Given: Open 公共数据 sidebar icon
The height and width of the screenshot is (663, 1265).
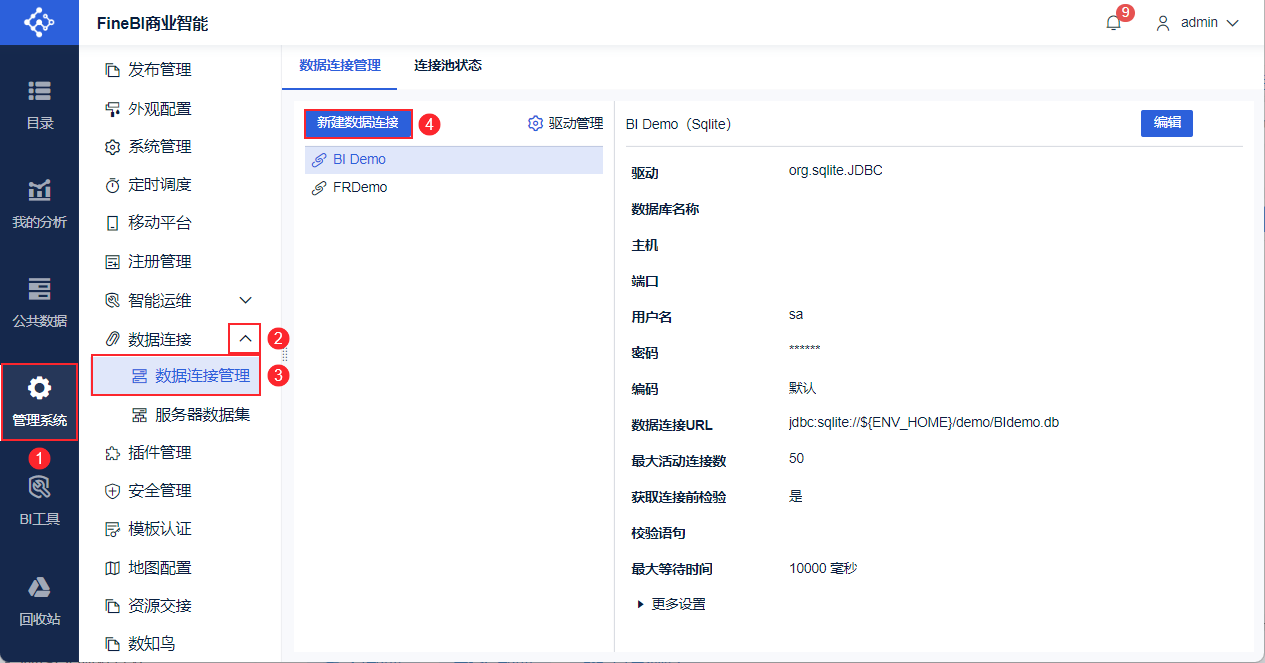Looking at the screenshot, I should 39,289.
